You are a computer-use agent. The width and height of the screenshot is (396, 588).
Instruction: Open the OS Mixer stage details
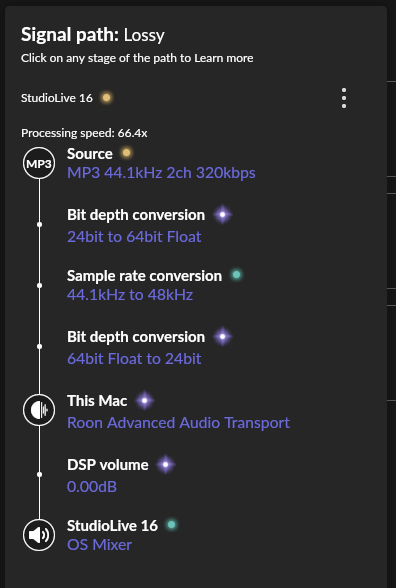(99, 545)
